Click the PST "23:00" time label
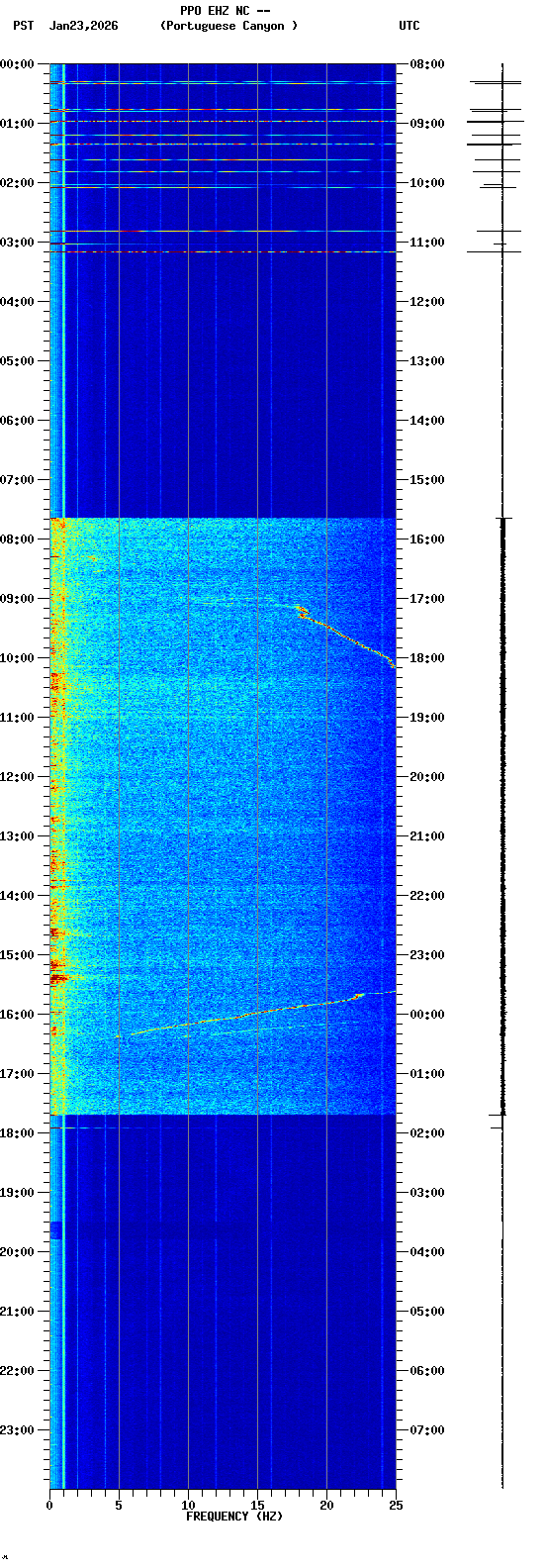Viewport: 546px width, 1568px height. pyautogui.click(x=17, y=1429)
